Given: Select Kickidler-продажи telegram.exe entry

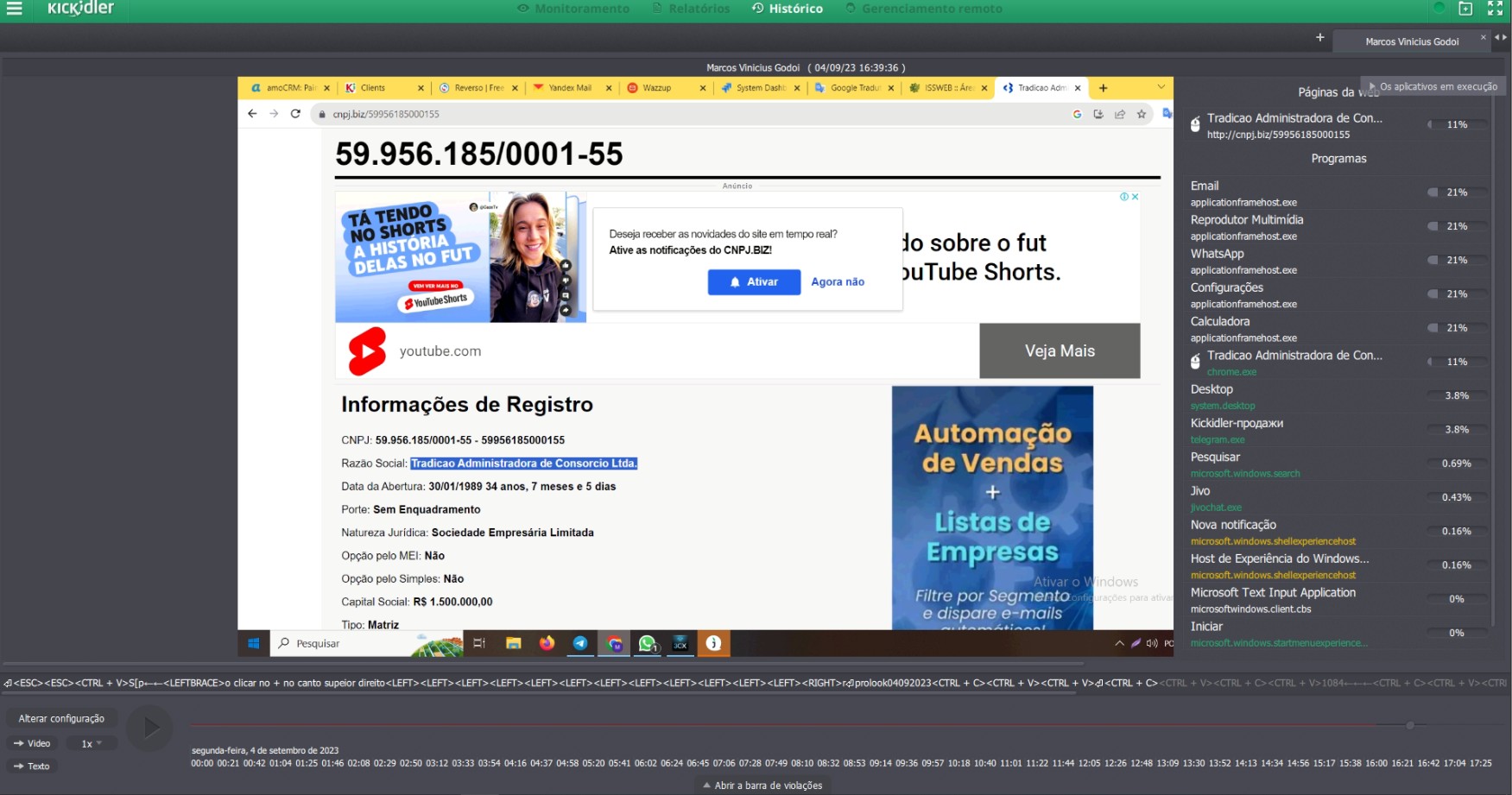Looking at the screenshot, I should [1337, 431].
